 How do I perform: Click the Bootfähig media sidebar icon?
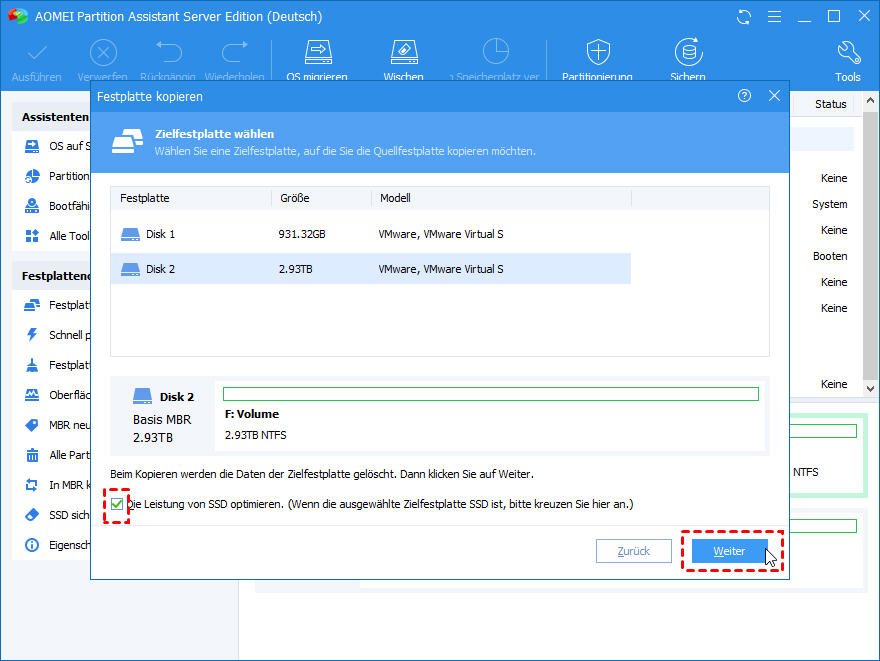coord(32,206)
